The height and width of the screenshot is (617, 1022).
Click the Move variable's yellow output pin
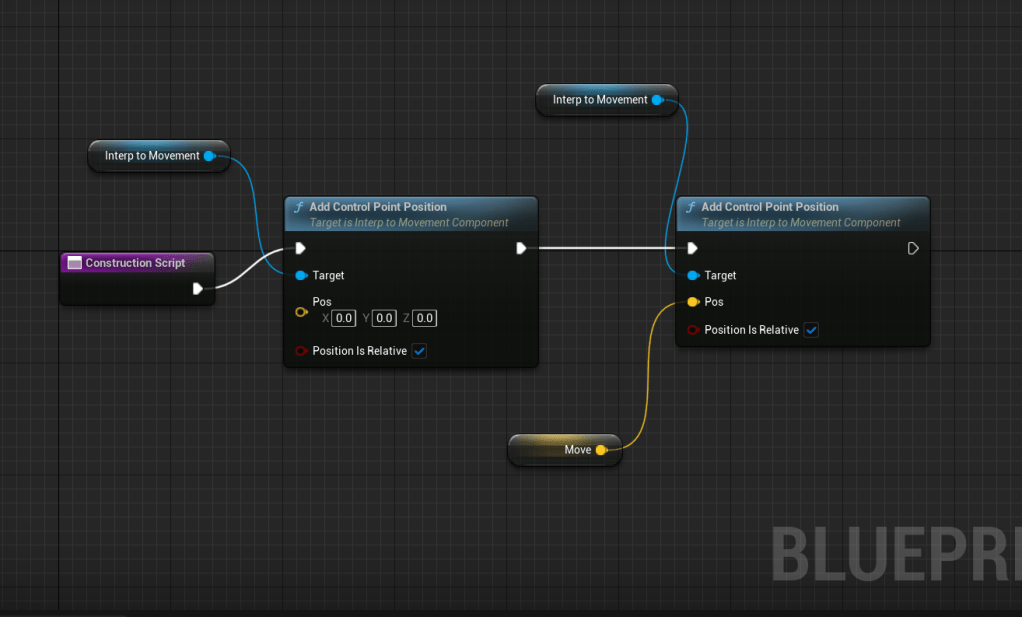tap(601, 450)
